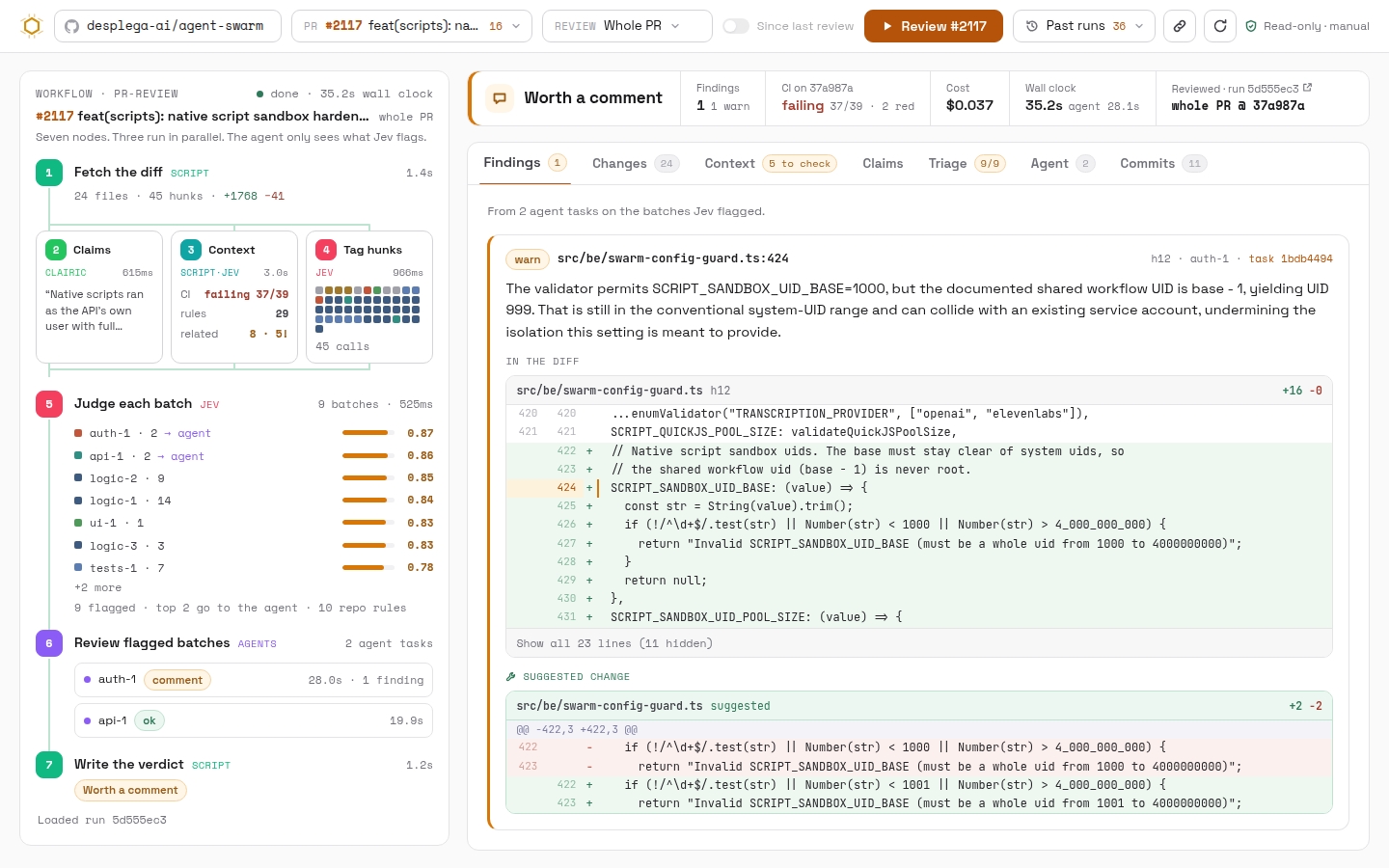Click the warn badge on the finding

(528, 259)
